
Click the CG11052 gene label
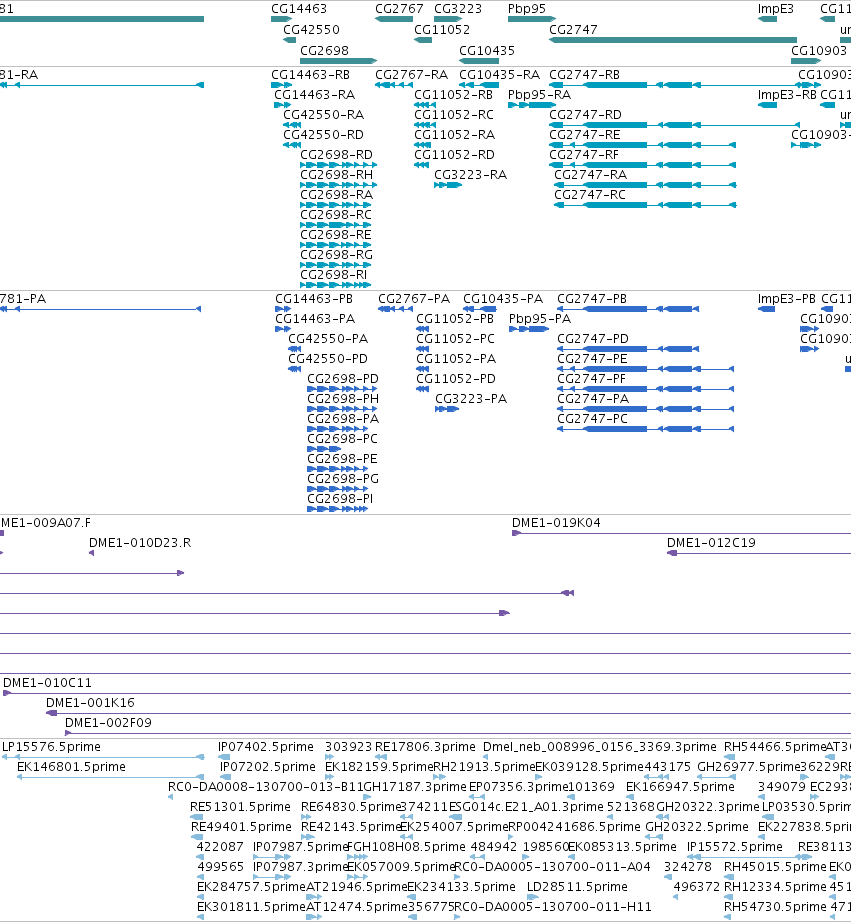(x=442, y=30)
